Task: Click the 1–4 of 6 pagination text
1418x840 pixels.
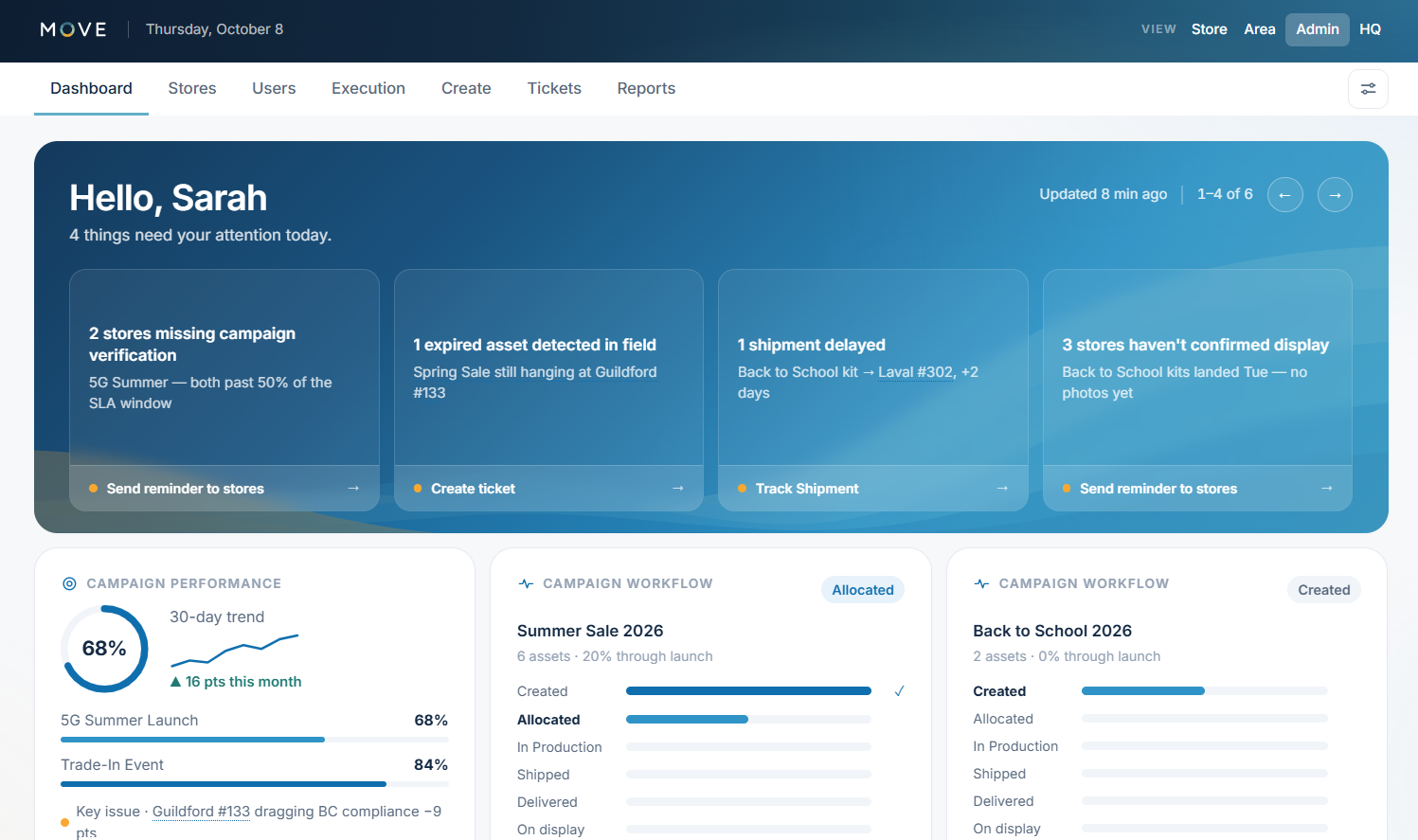Action: (x=1225, y=194)
